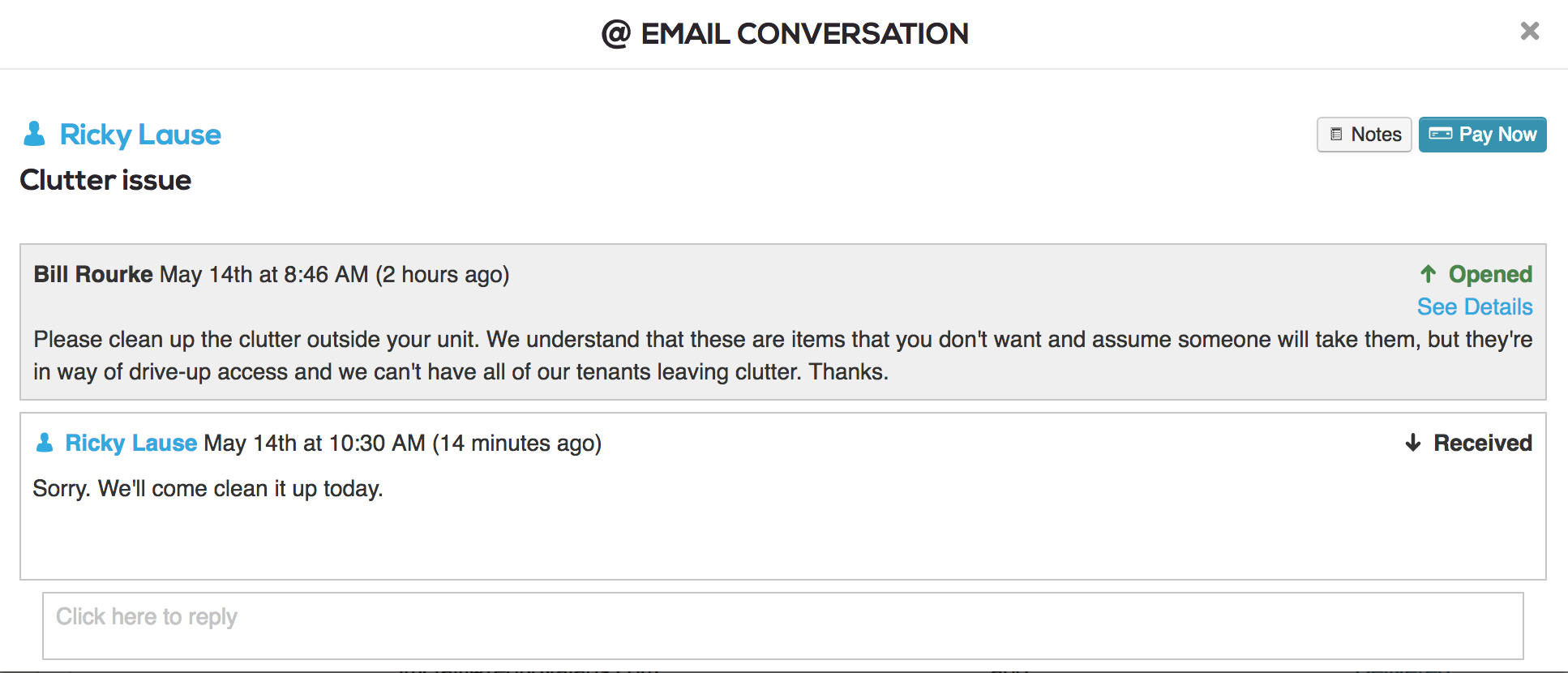
Task: Open the See Details link
Action: [x=1475, y=307]
